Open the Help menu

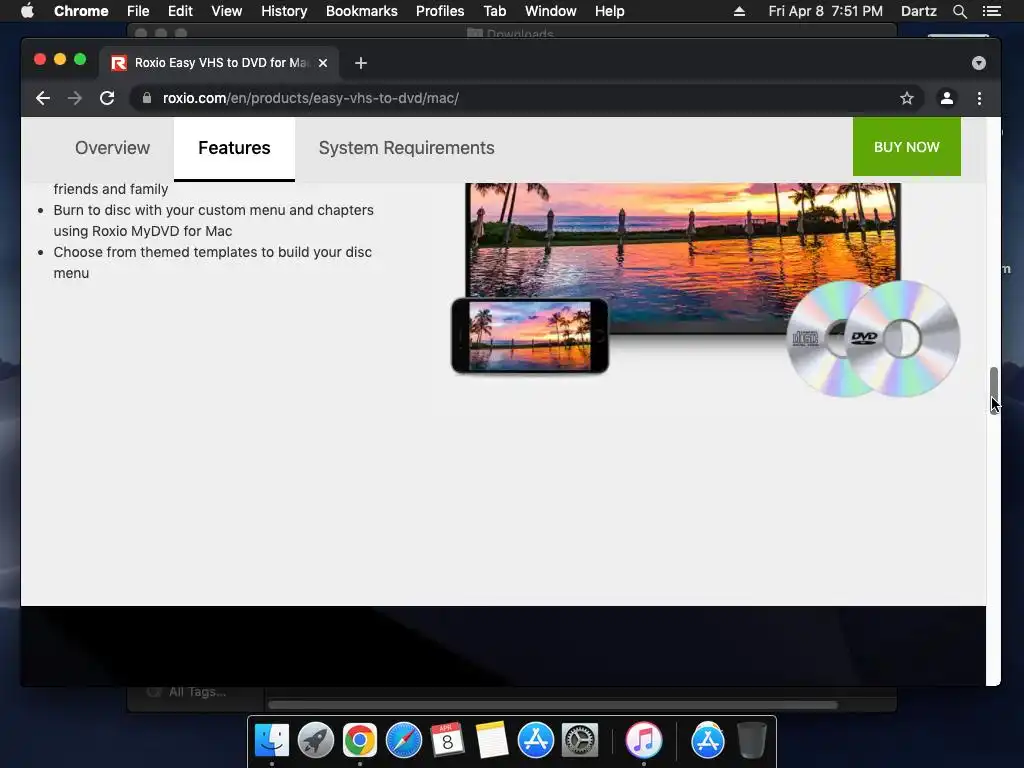(x=609, y=11)
